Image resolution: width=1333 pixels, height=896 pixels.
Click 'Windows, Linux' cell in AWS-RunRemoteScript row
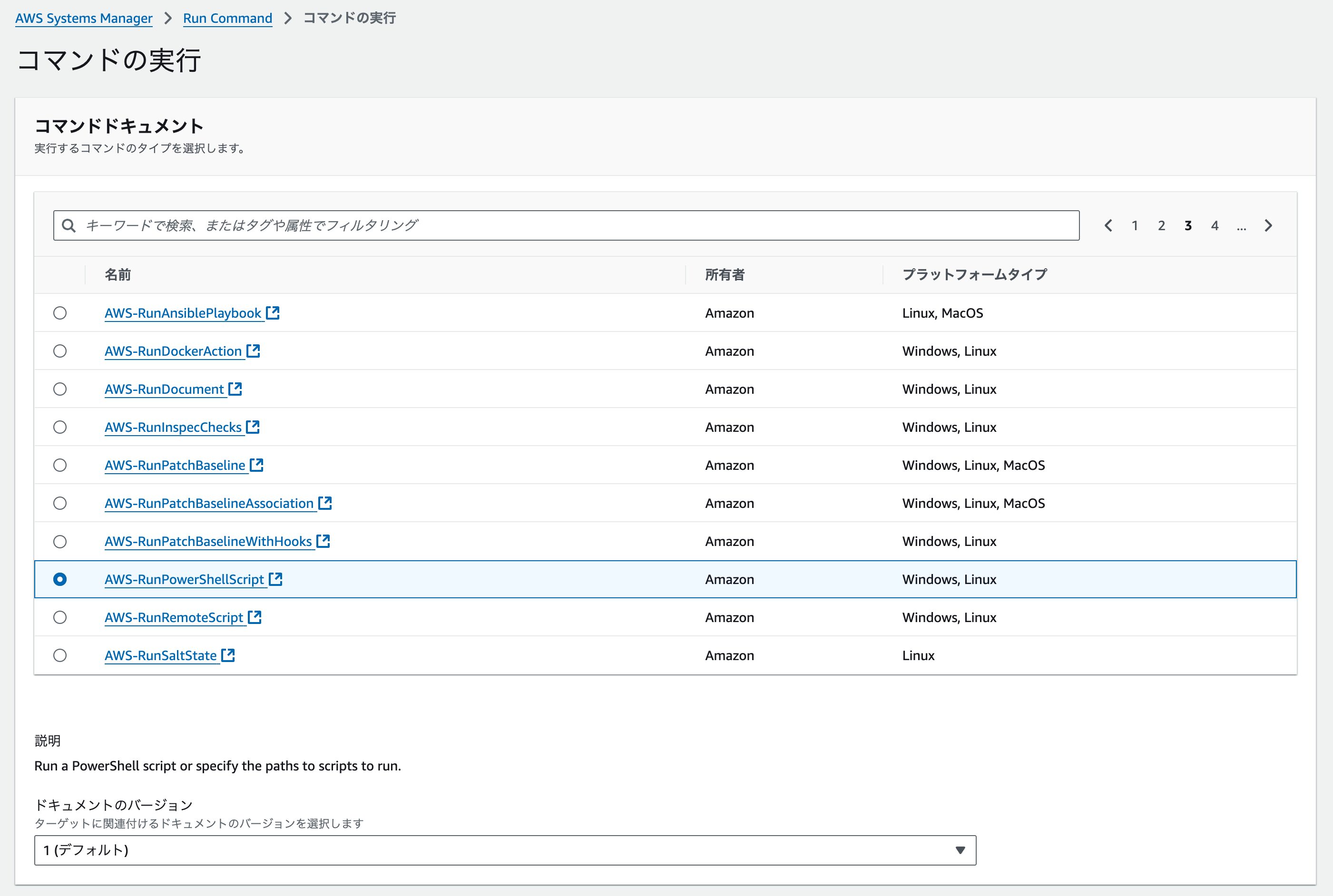pos(949,617)
